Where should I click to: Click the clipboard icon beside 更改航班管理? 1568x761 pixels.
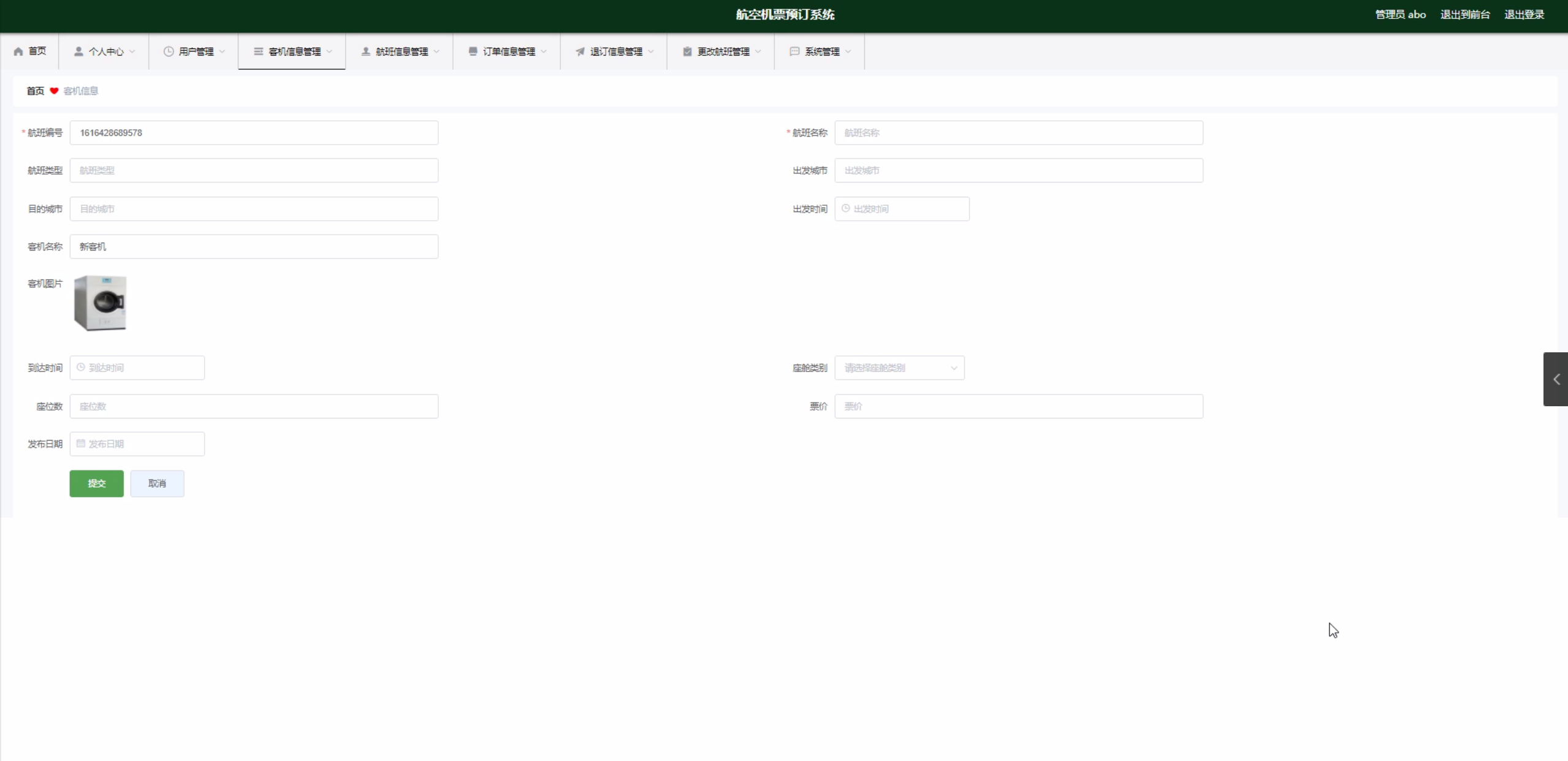coord(687,51)
